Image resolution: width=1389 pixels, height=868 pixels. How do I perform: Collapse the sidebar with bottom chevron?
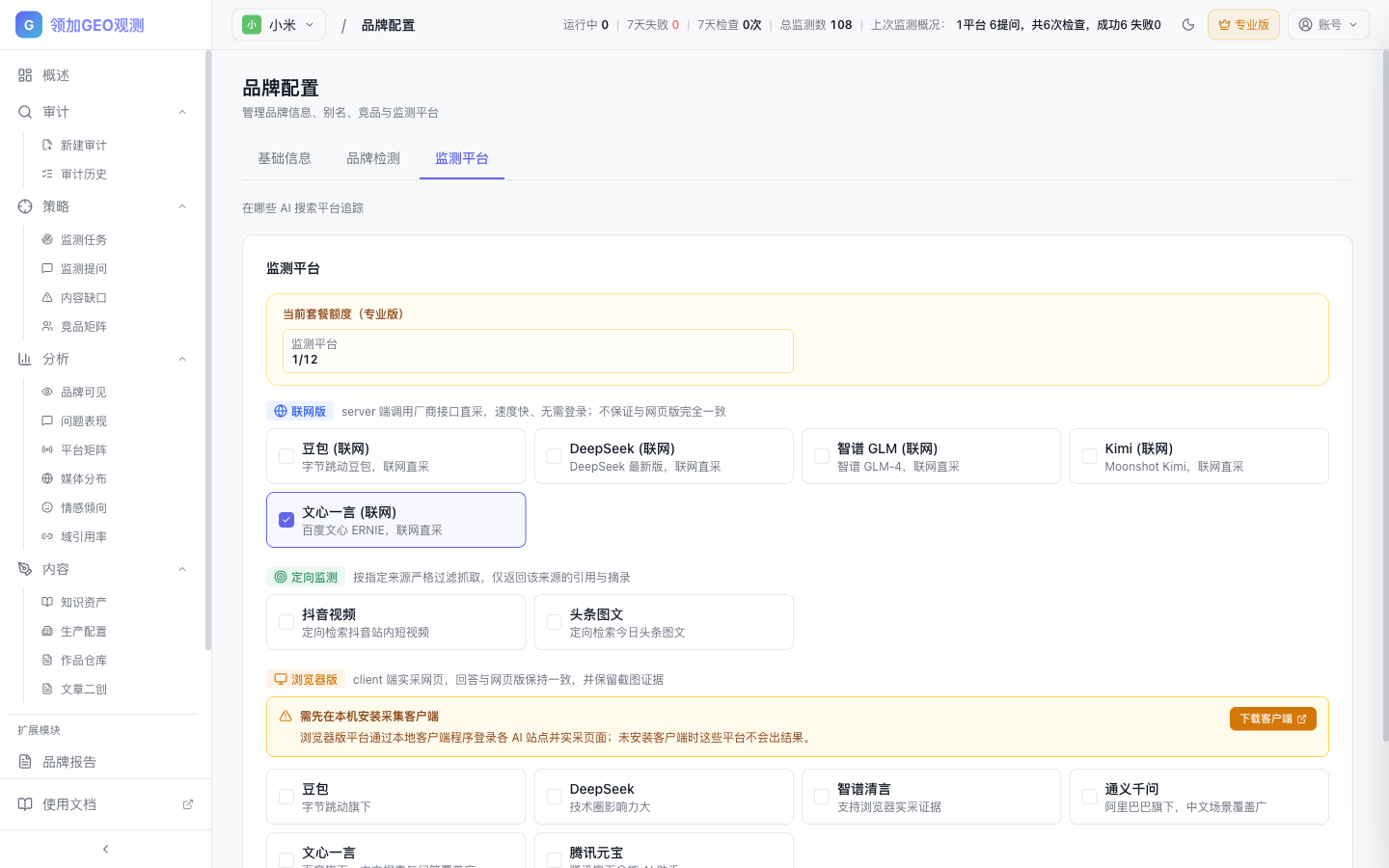(105, 850)
